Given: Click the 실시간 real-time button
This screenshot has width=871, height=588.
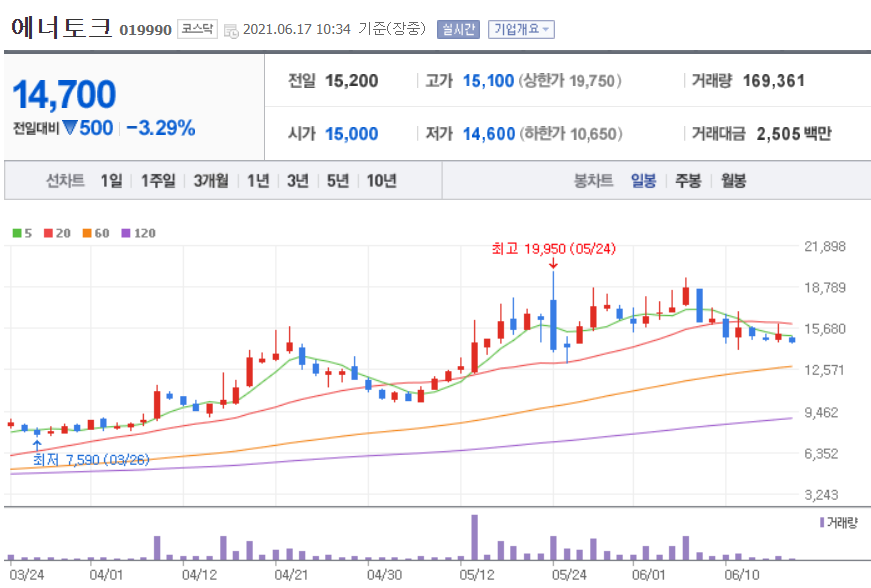Looking at the screenshot, I should pos(458,29).
